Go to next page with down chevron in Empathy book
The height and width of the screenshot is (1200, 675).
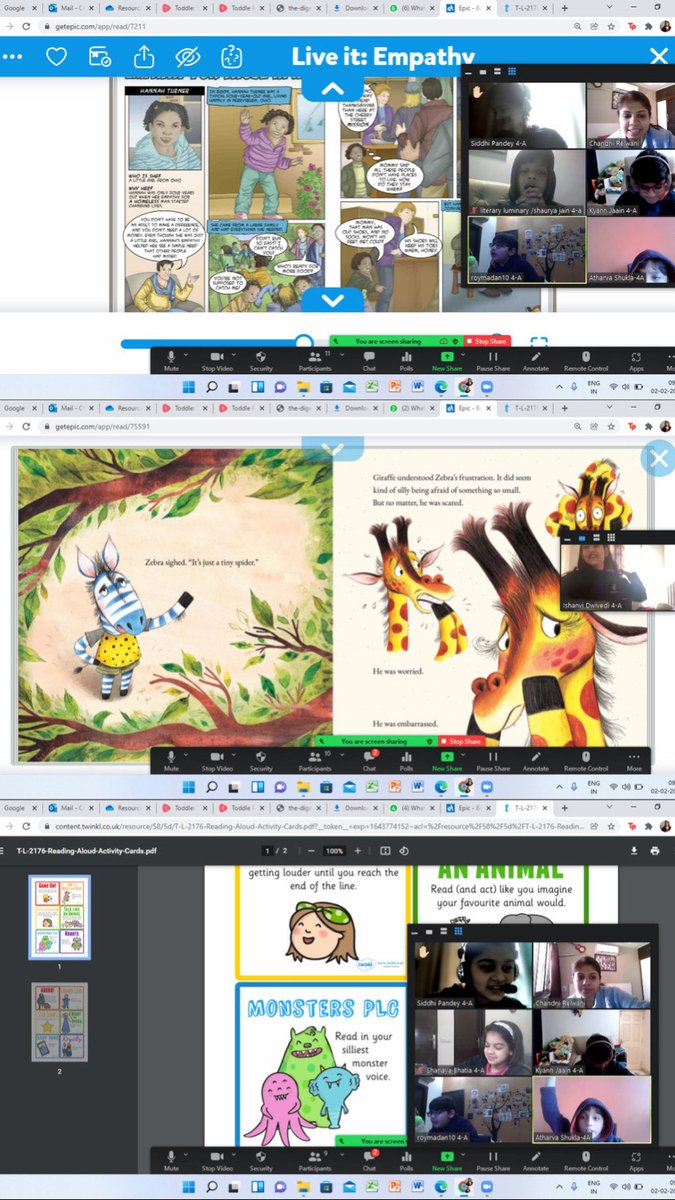click(x=333, y=299)
